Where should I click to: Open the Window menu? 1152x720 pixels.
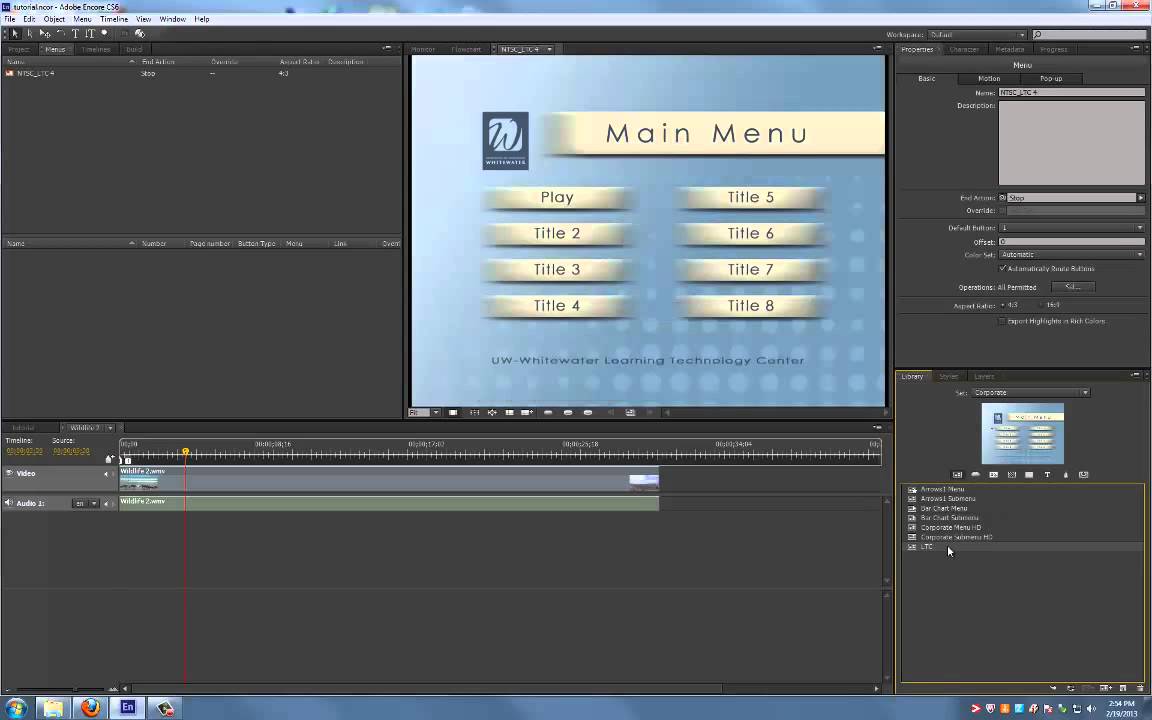click(173, 19)
